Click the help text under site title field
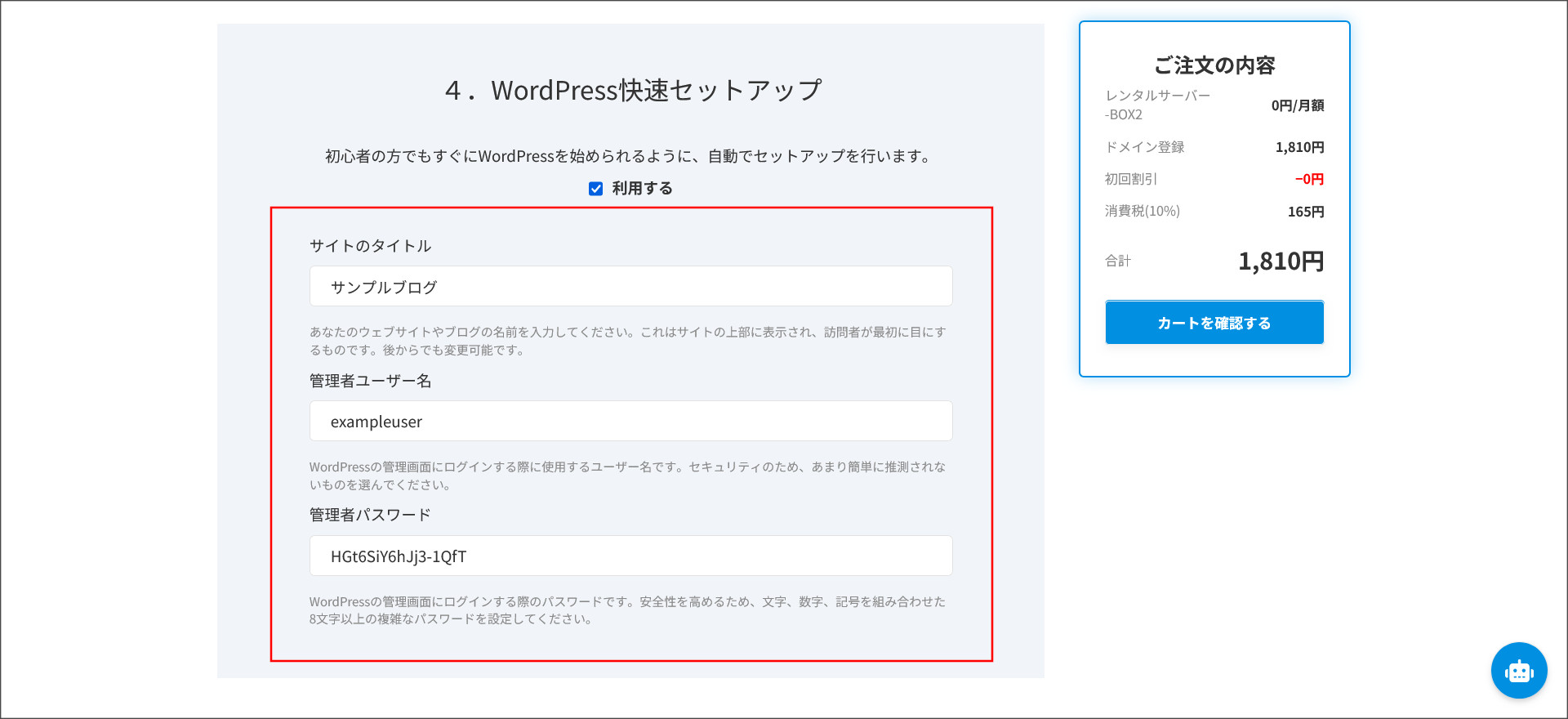The height and width of the screenshot is (719, 1568). click(627, 341)
